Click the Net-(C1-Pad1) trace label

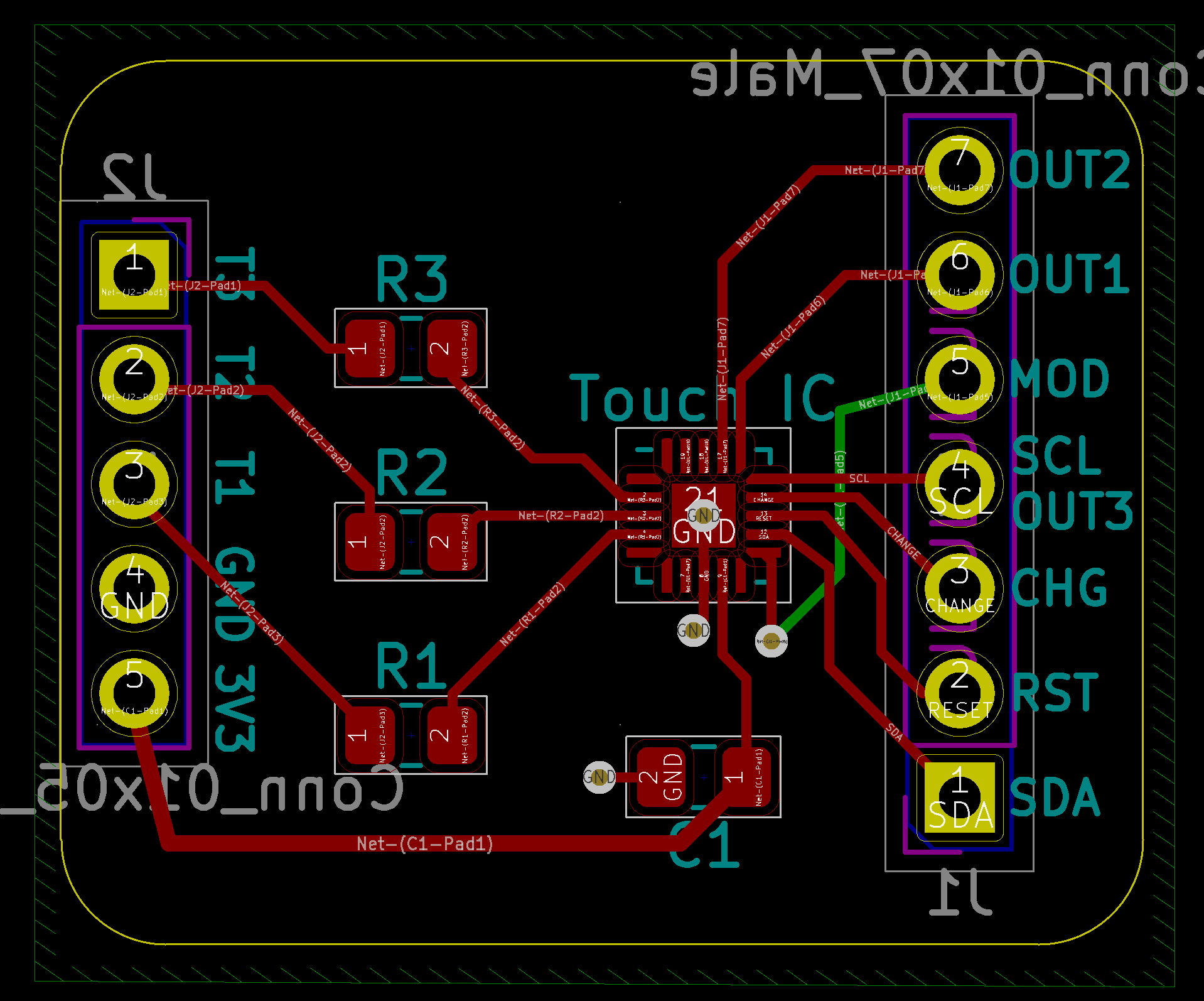tap(425, 843)
